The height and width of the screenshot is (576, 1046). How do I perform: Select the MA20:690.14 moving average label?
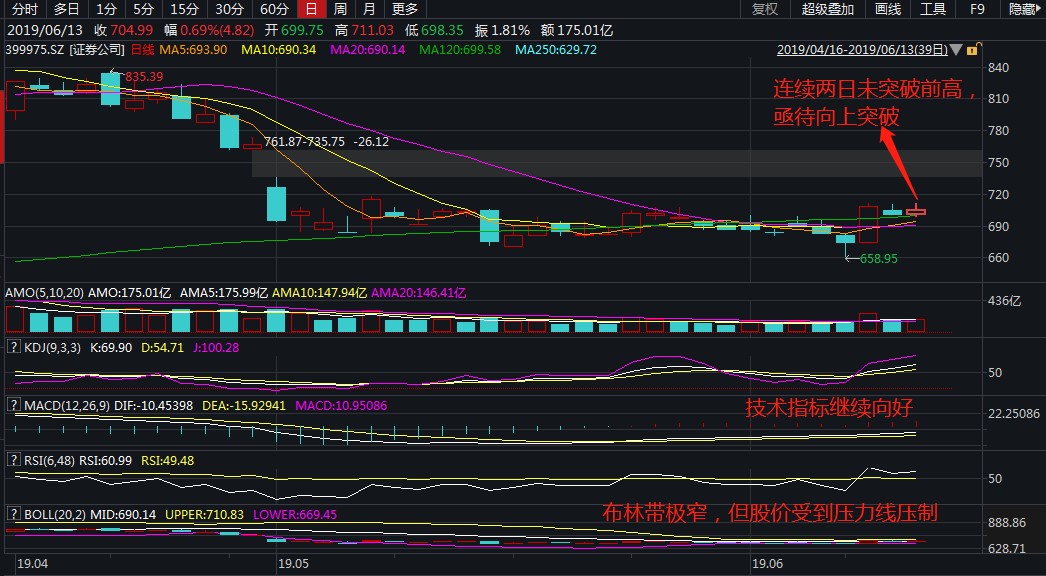pyautogui.click(x=368, y=49)
